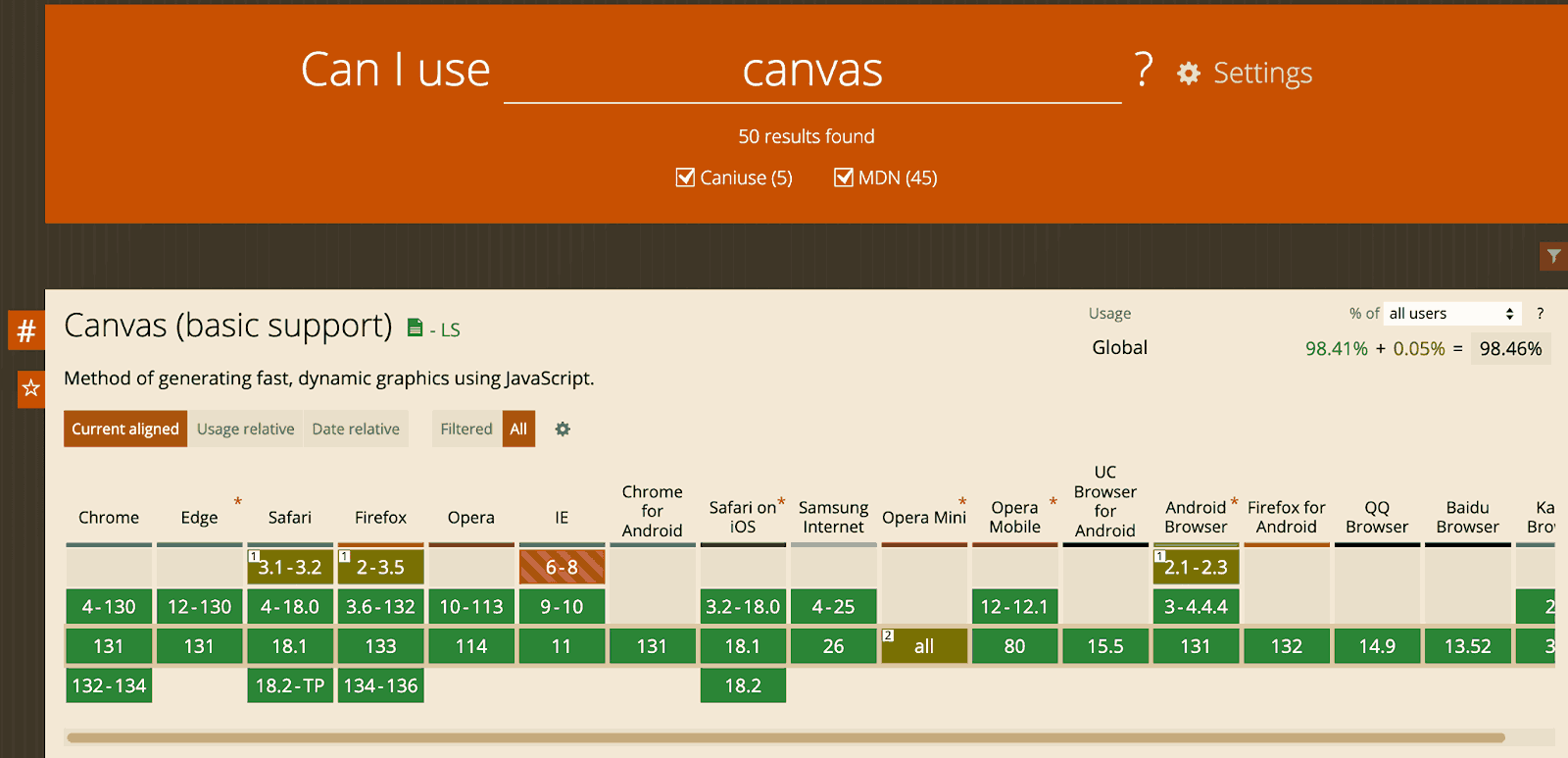Switch to the Date relative tab

point(356,429)
